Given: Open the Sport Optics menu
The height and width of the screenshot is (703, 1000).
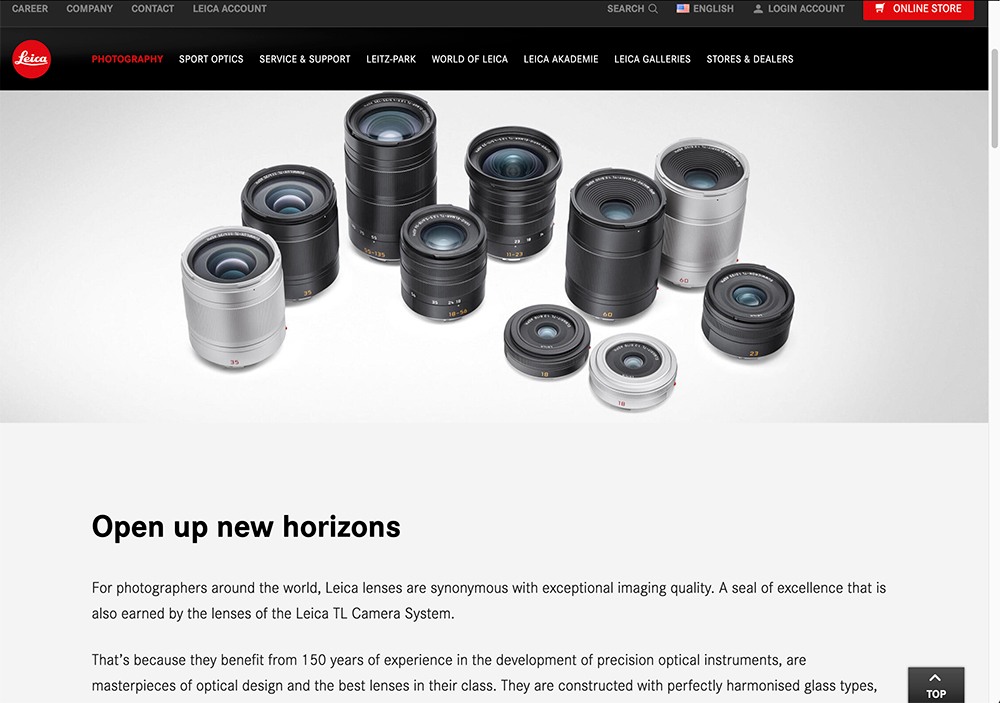Looking at the screenshot, I should coord(211,59).
